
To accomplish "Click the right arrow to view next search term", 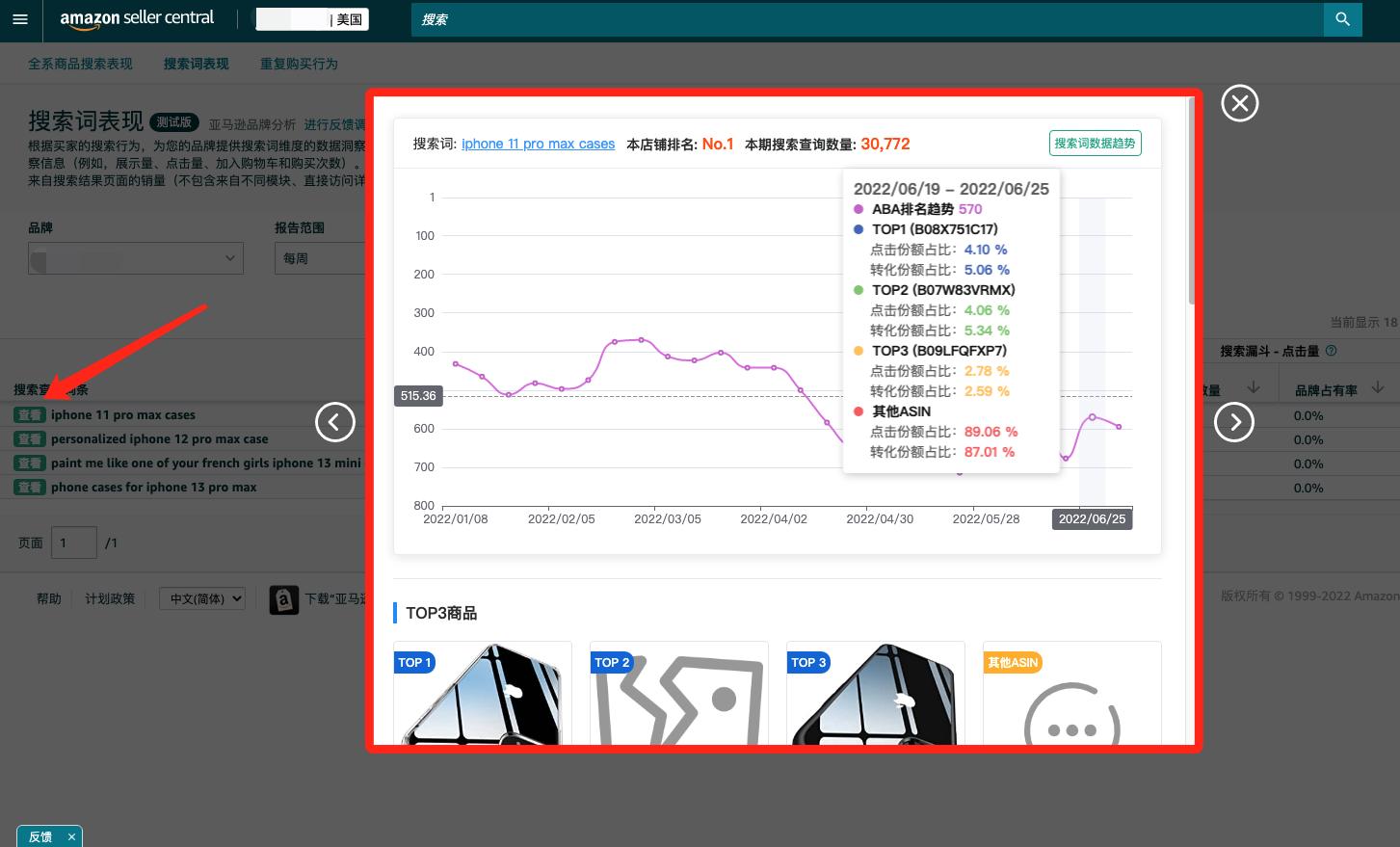I will 1234,422.
